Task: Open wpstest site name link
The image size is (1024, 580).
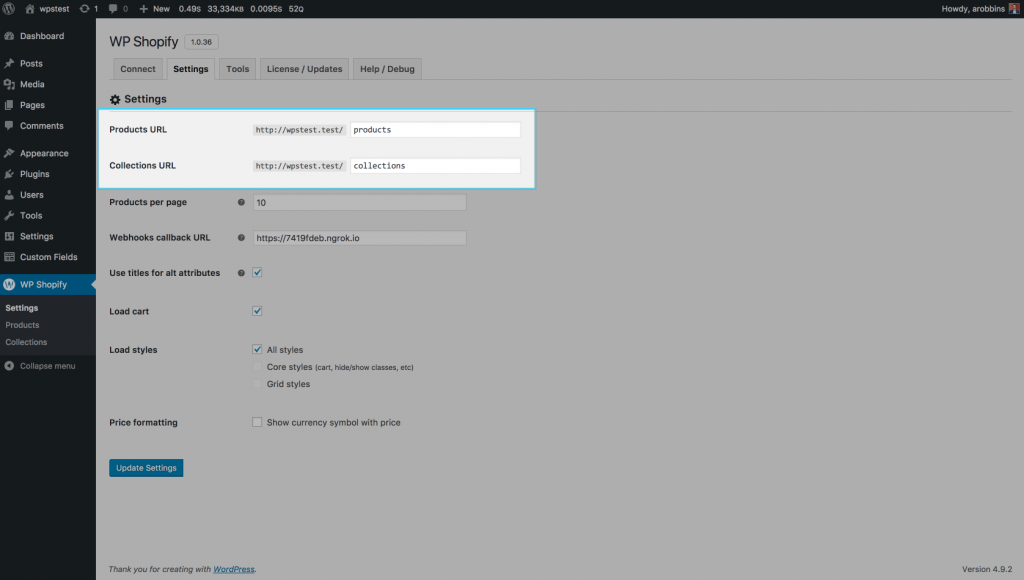Action: [54, 8]
